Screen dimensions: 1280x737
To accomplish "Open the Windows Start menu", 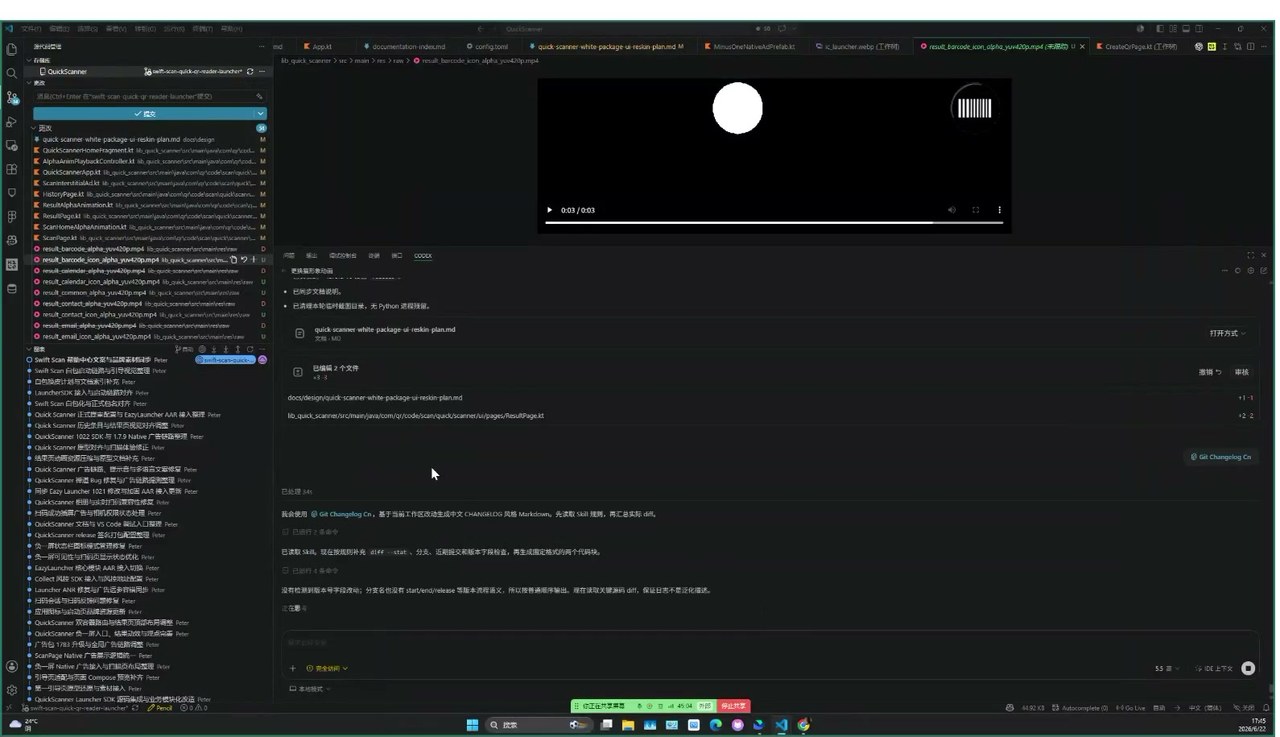I will coord(474,725).
